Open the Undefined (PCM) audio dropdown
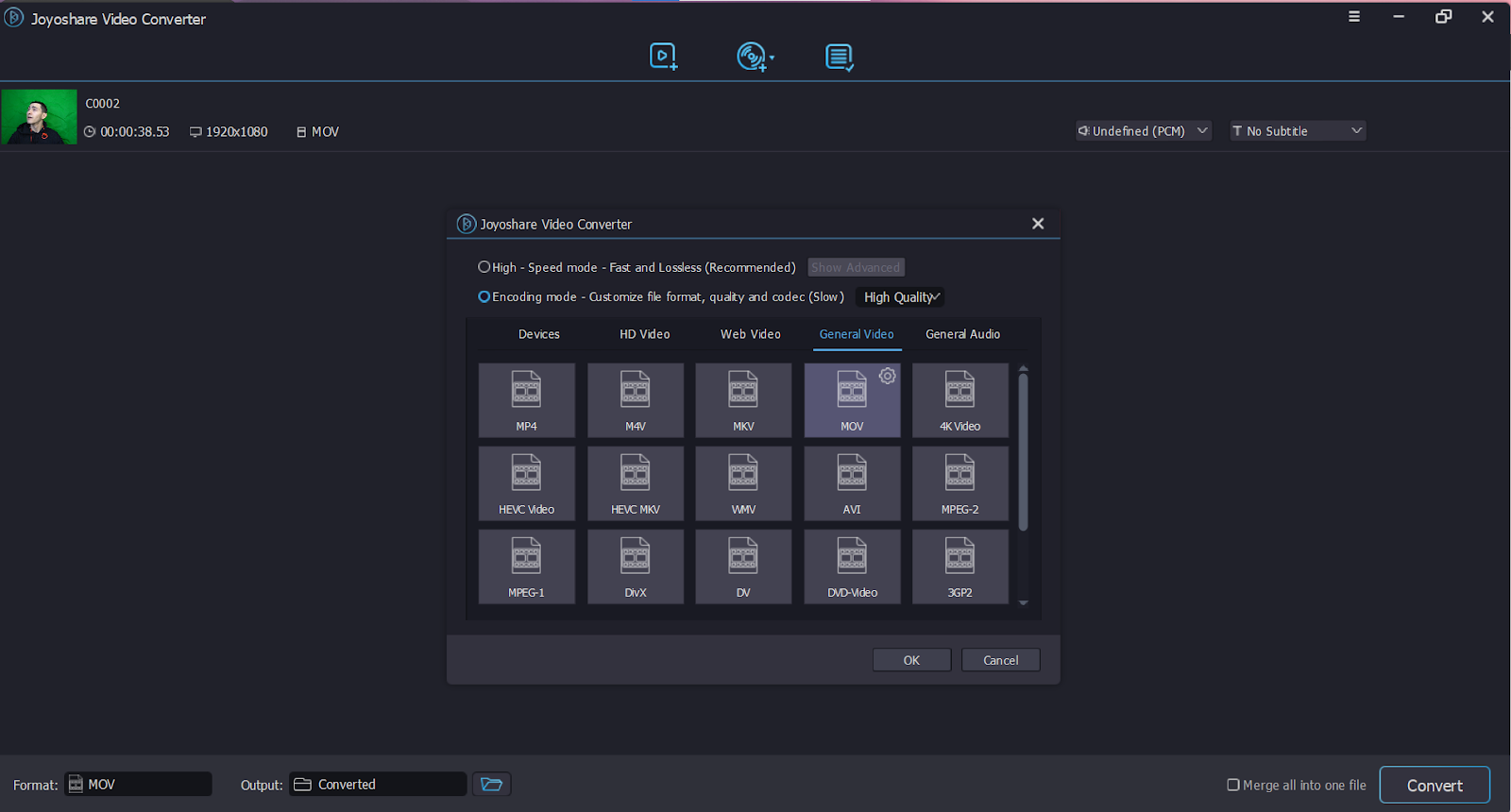This screenshot has height=812, width=1511. 1144,130
